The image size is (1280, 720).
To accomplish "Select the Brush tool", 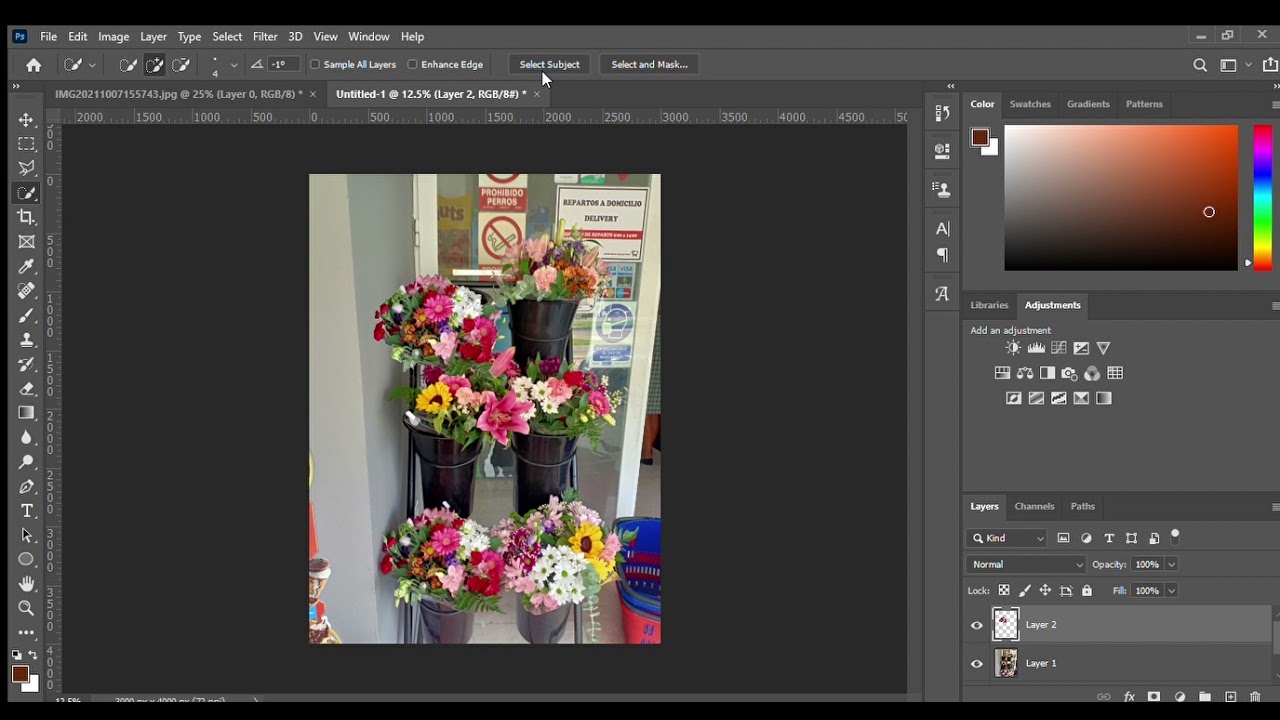I will pos(27,315).
